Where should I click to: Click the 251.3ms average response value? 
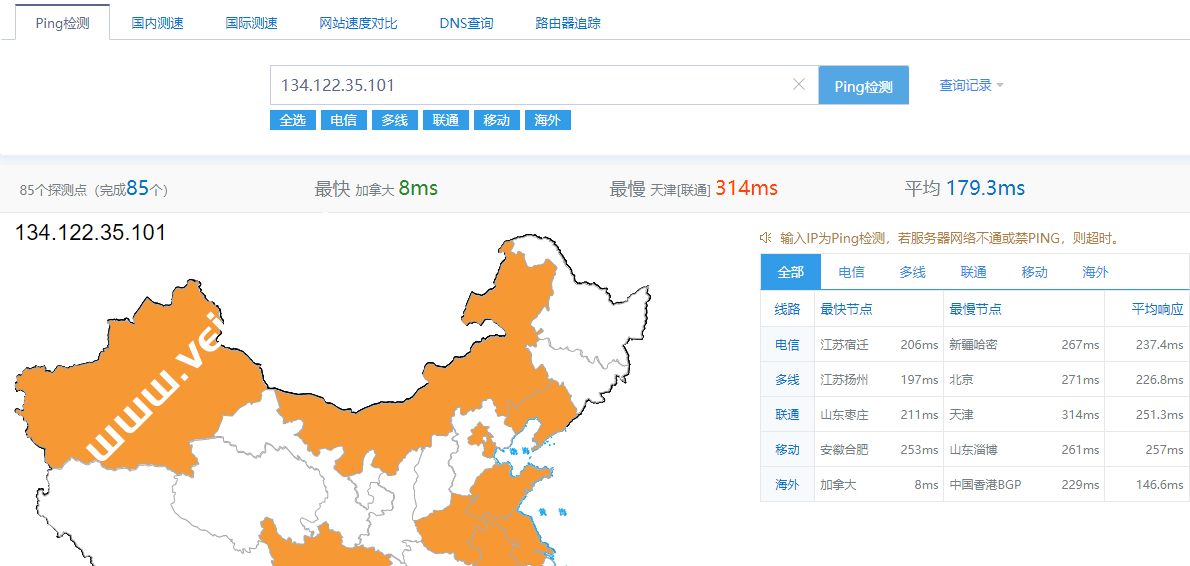tap(1160, 414)
